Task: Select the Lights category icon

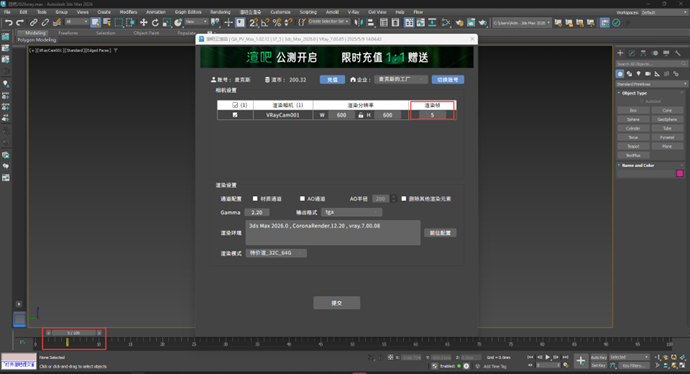Action: click(639, 74)
